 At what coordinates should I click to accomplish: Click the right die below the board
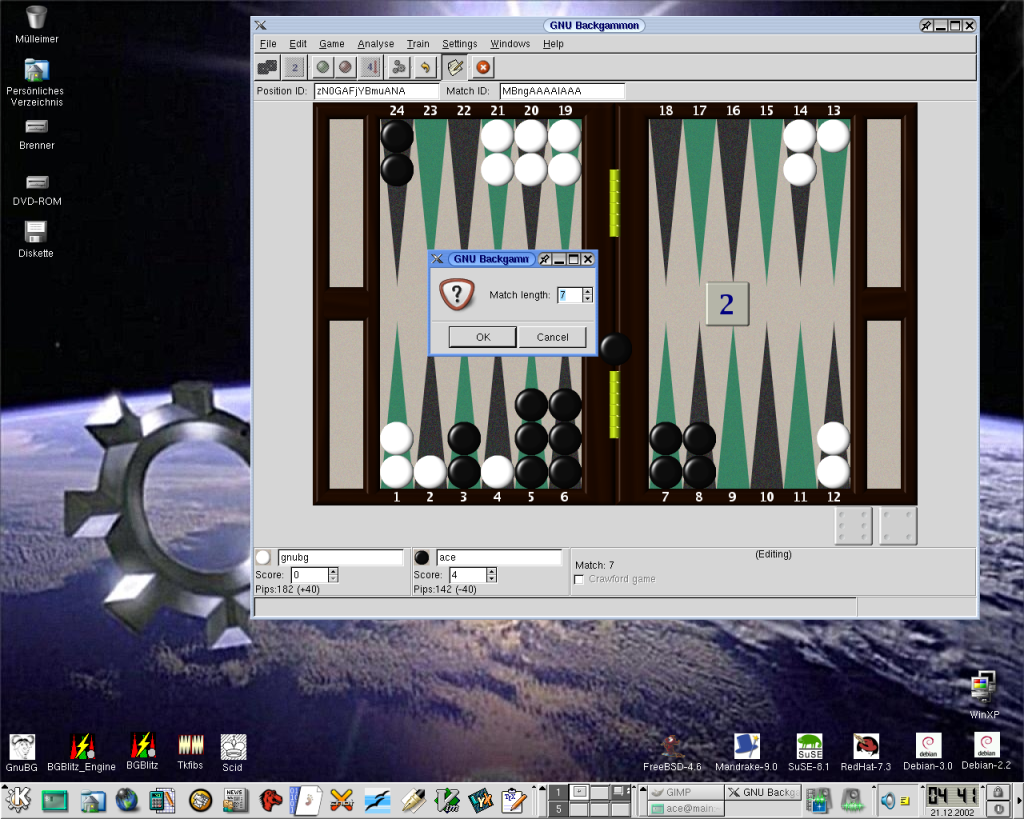898,526
